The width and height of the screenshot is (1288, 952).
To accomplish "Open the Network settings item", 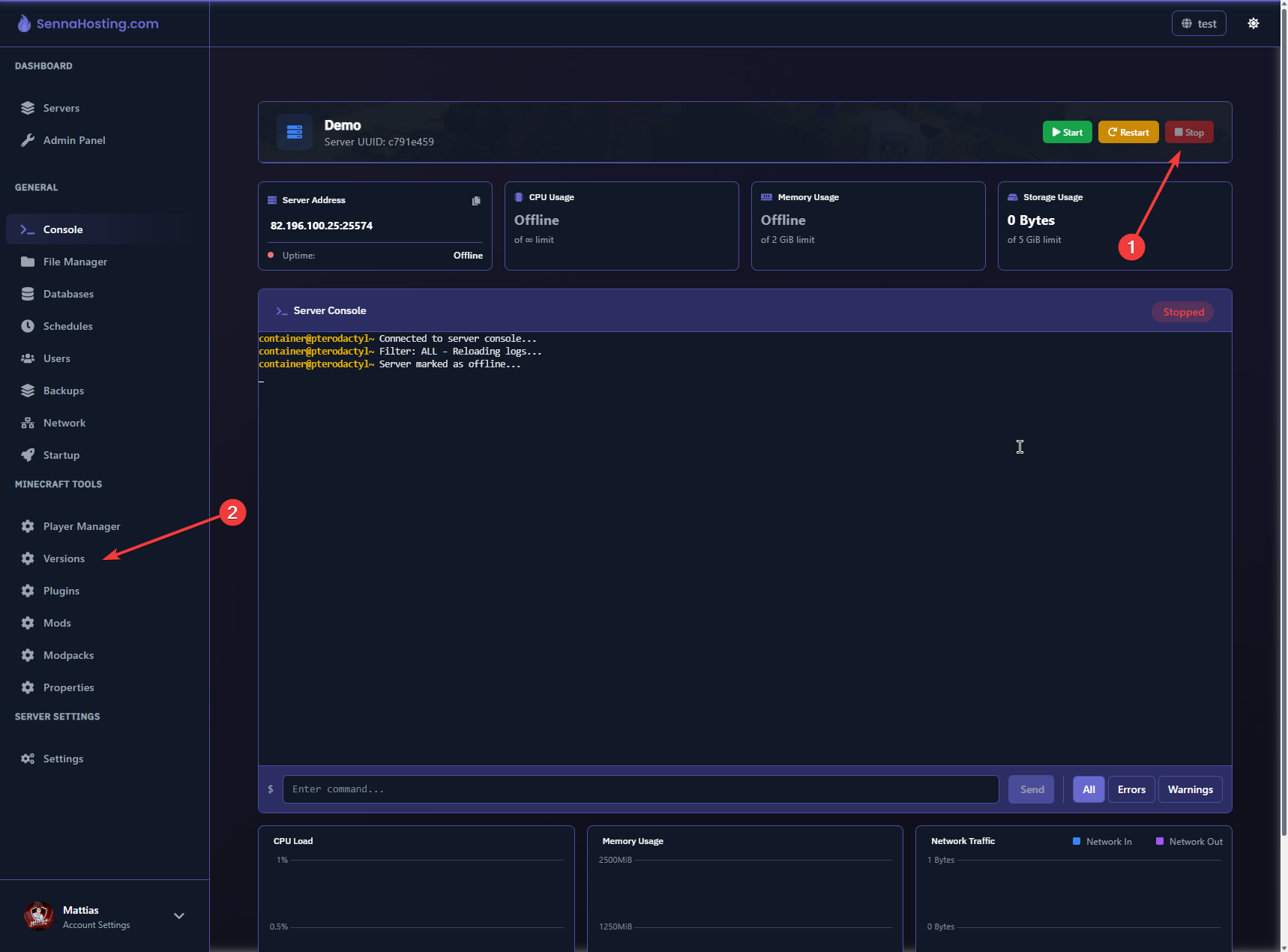I will [64, 423].
